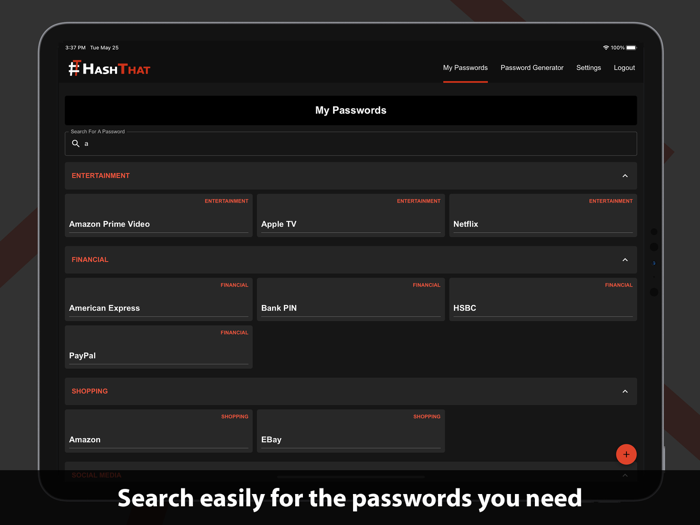Focus the Search For A Password field
Screen dimensions: 700x525
351,144
